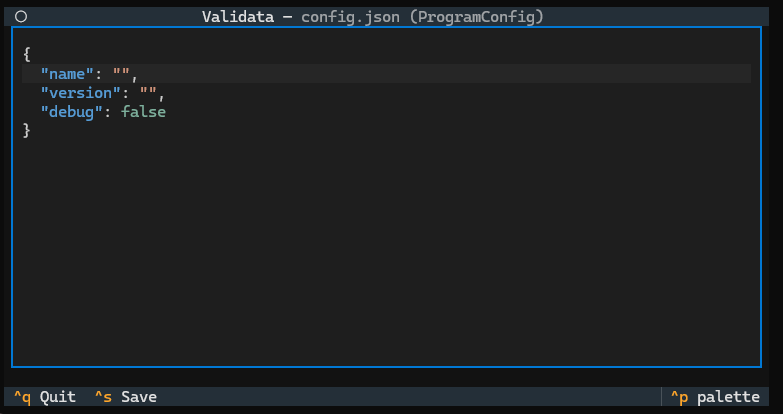This screenshot has width=783, height=414.
Task: Click the ^s key hint in footer
Action: click(x=103, y=397)
